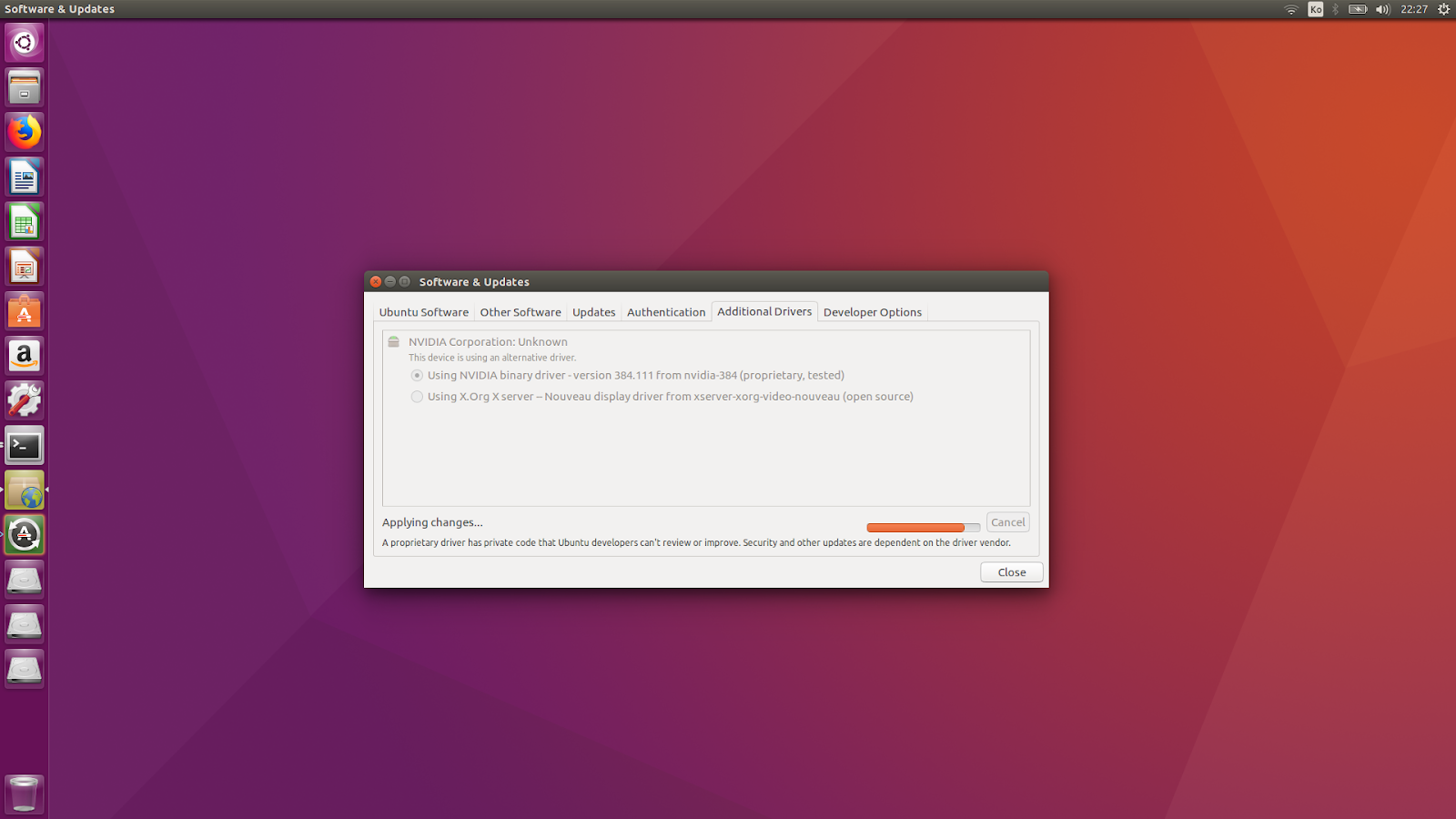Open the Amazon launcher icon
The width and height of the screenshot is (1456, 819).
25,356
